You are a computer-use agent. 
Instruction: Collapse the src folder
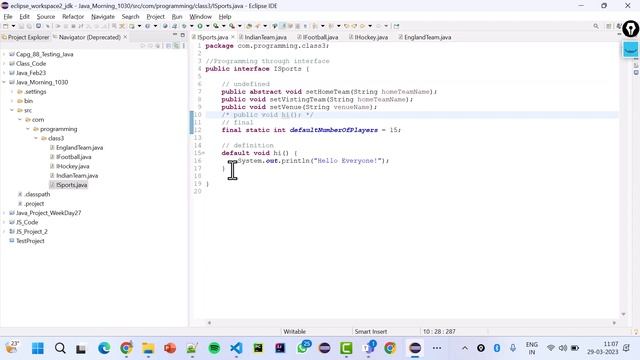coord(12,111)
